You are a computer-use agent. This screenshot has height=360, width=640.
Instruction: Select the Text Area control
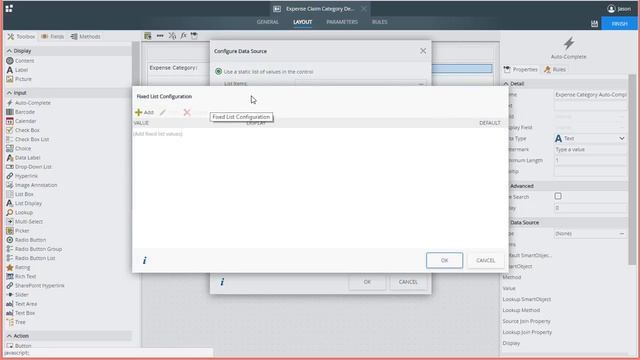click(22, 304)
